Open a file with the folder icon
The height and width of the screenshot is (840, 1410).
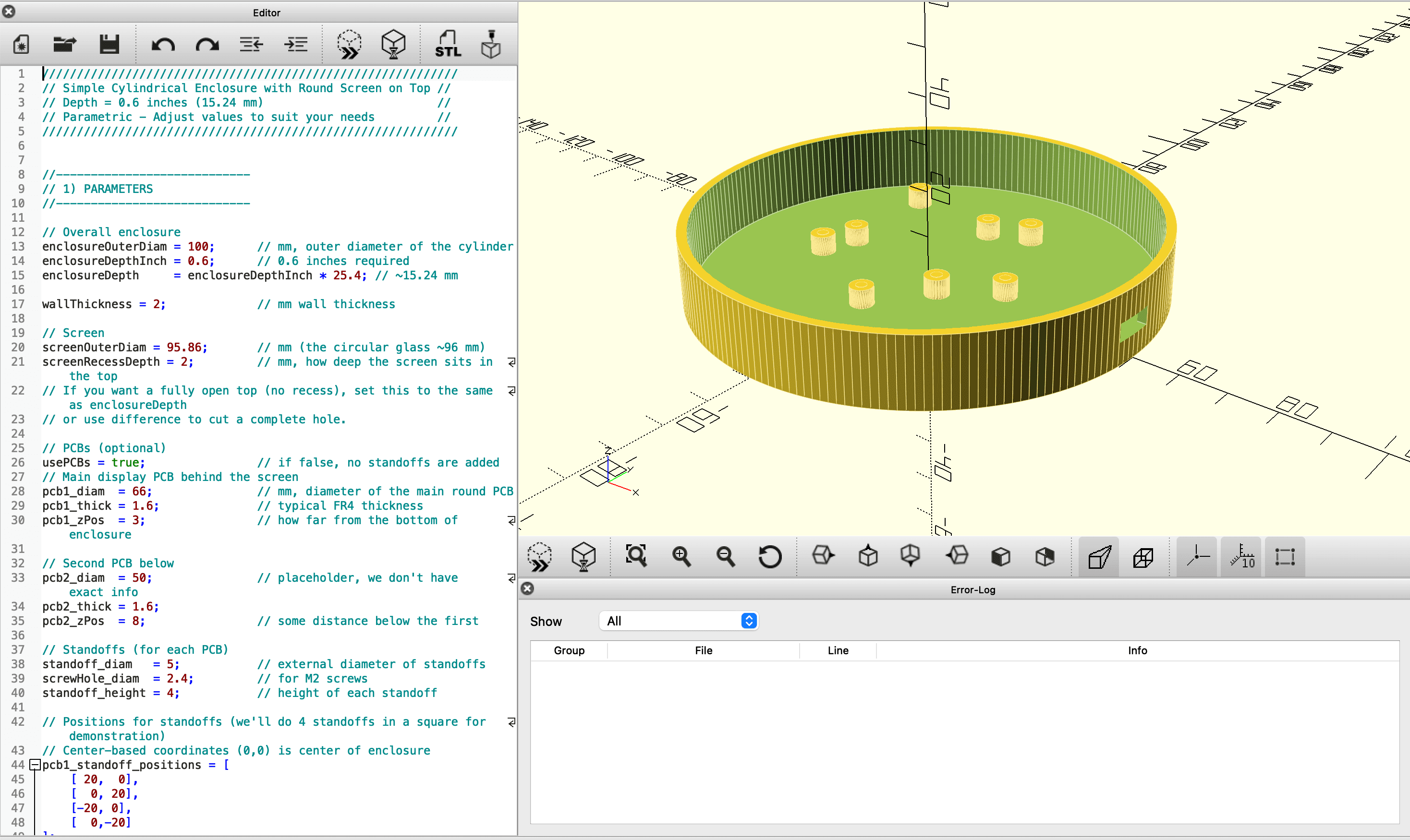[64, 44]
